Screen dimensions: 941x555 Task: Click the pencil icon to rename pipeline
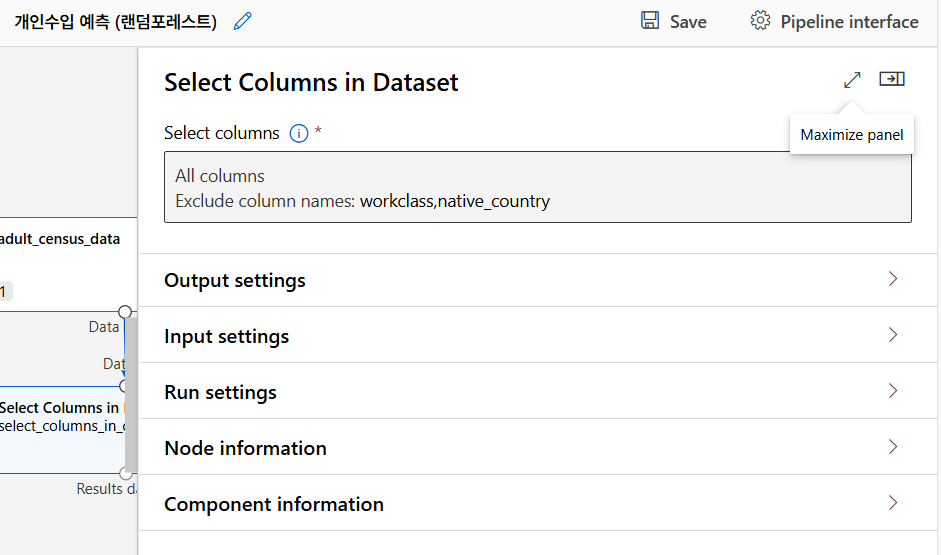pos(242,21)
